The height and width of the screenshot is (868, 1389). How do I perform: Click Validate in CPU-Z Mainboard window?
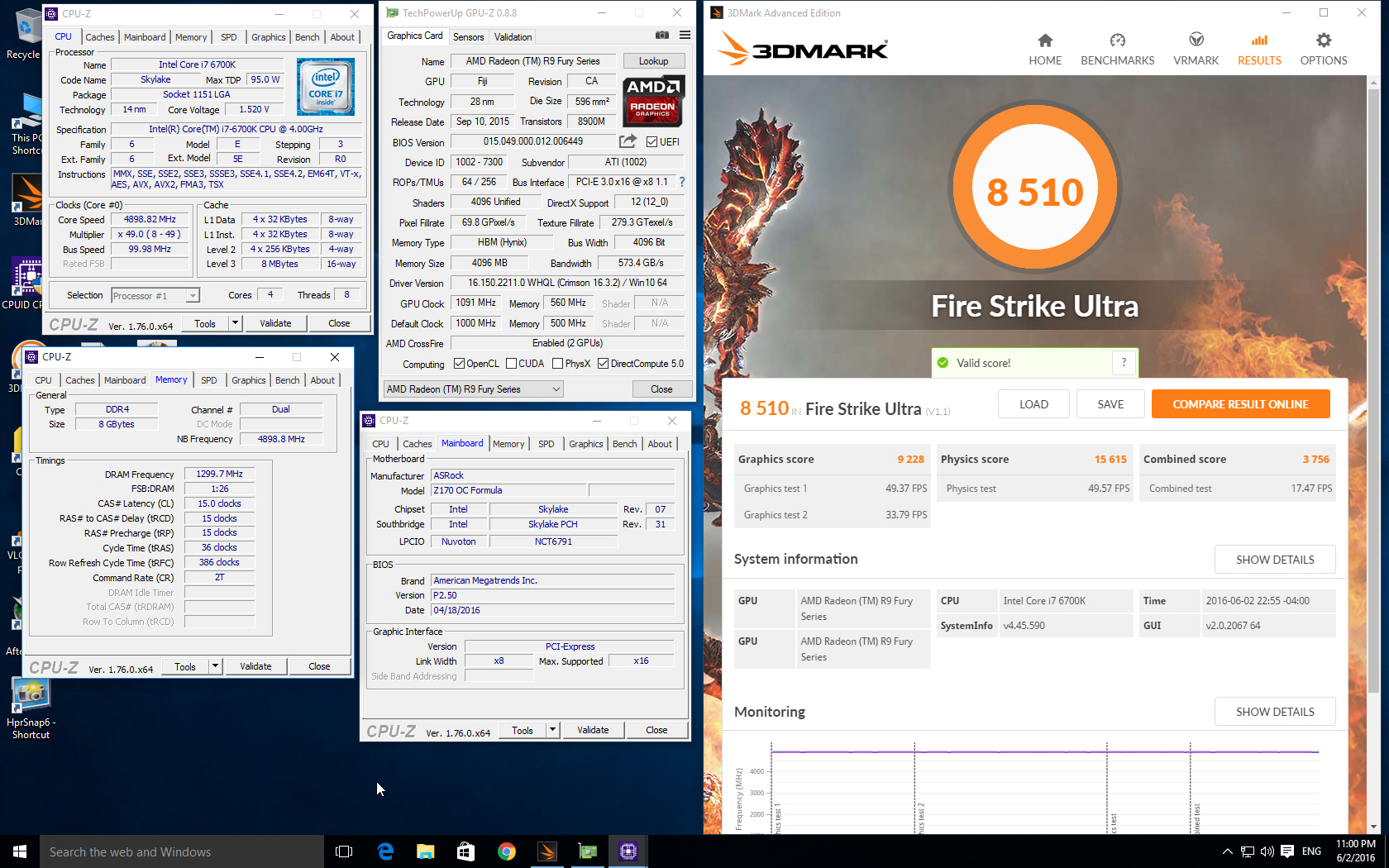pos(593,730)
